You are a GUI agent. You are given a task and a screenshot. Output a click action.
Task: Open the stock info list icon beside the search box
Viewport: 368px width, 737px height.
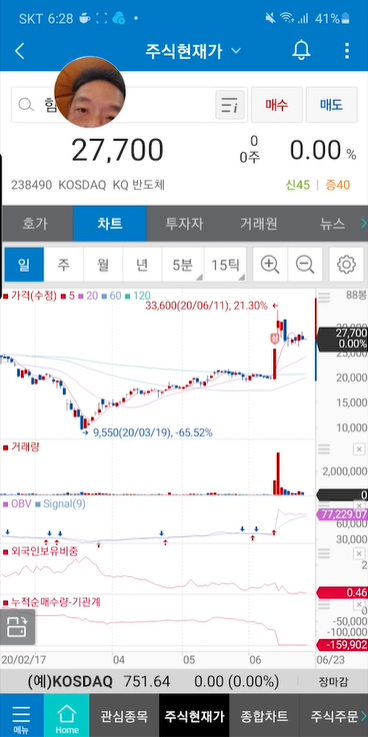(x=230, y=104)
